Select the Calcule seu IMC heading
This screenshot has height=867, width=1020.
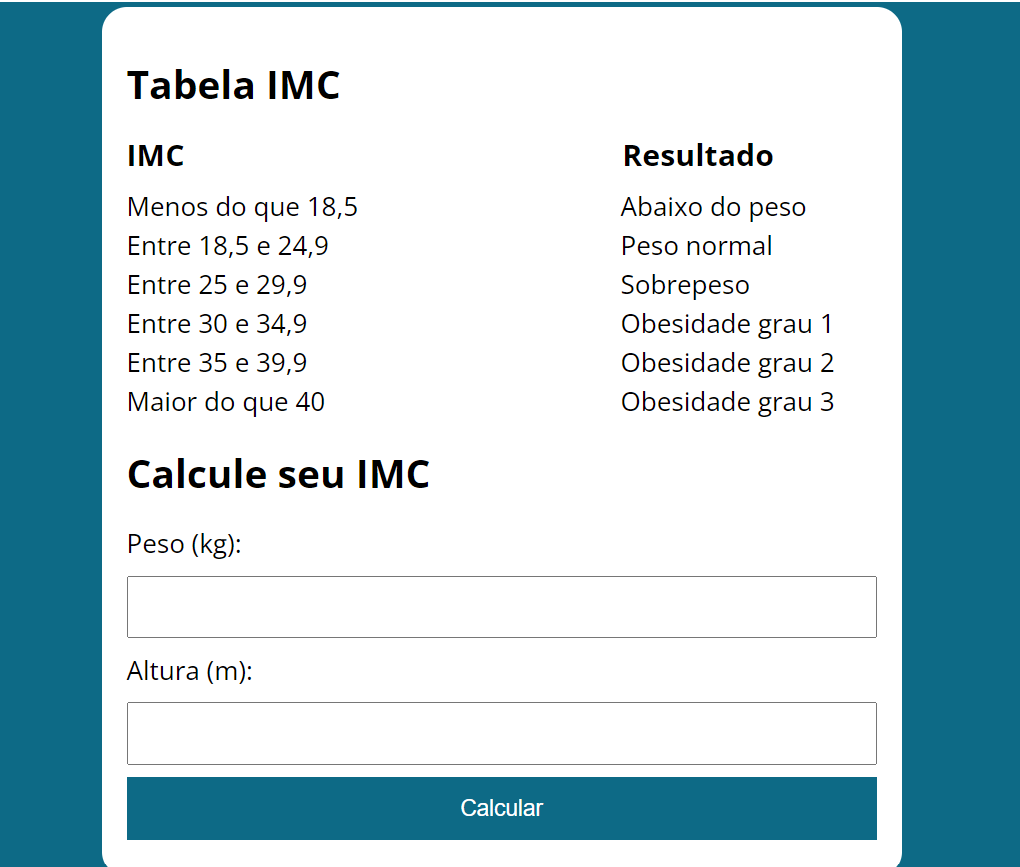tap(278, 474)
